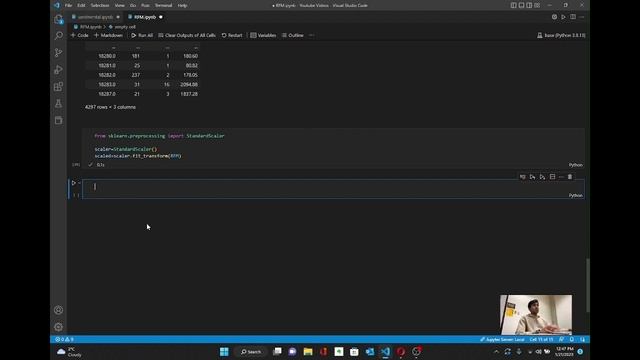Screen dimensions: 640x360
Task: Switch to the sentimental.ipynb tab
Action: pos(95,17)
